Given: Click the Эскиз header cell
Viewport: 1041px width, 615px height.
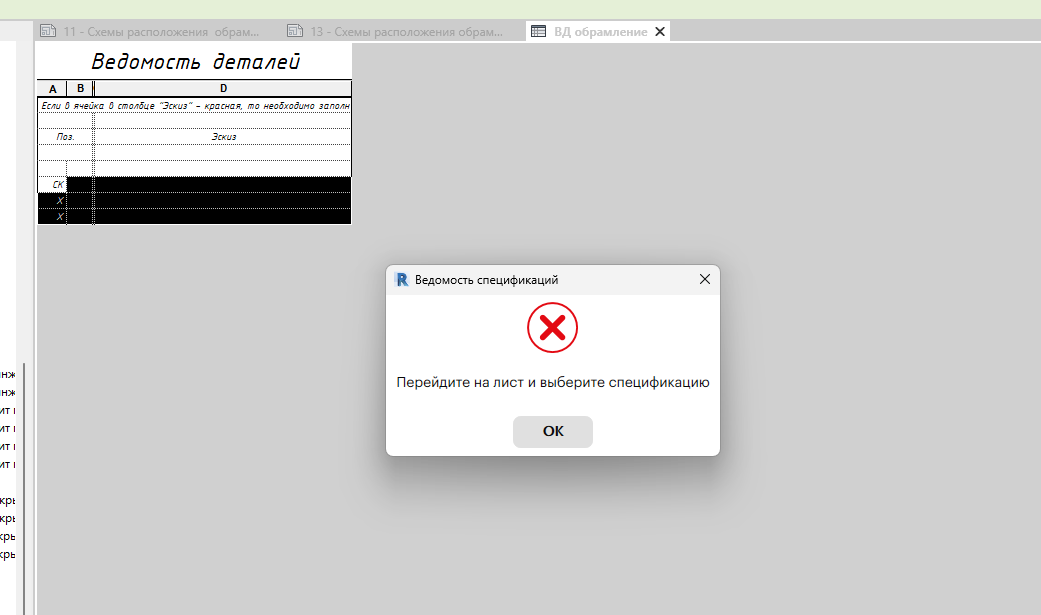Looking at the screenshot, I should (x=223, y=137).
